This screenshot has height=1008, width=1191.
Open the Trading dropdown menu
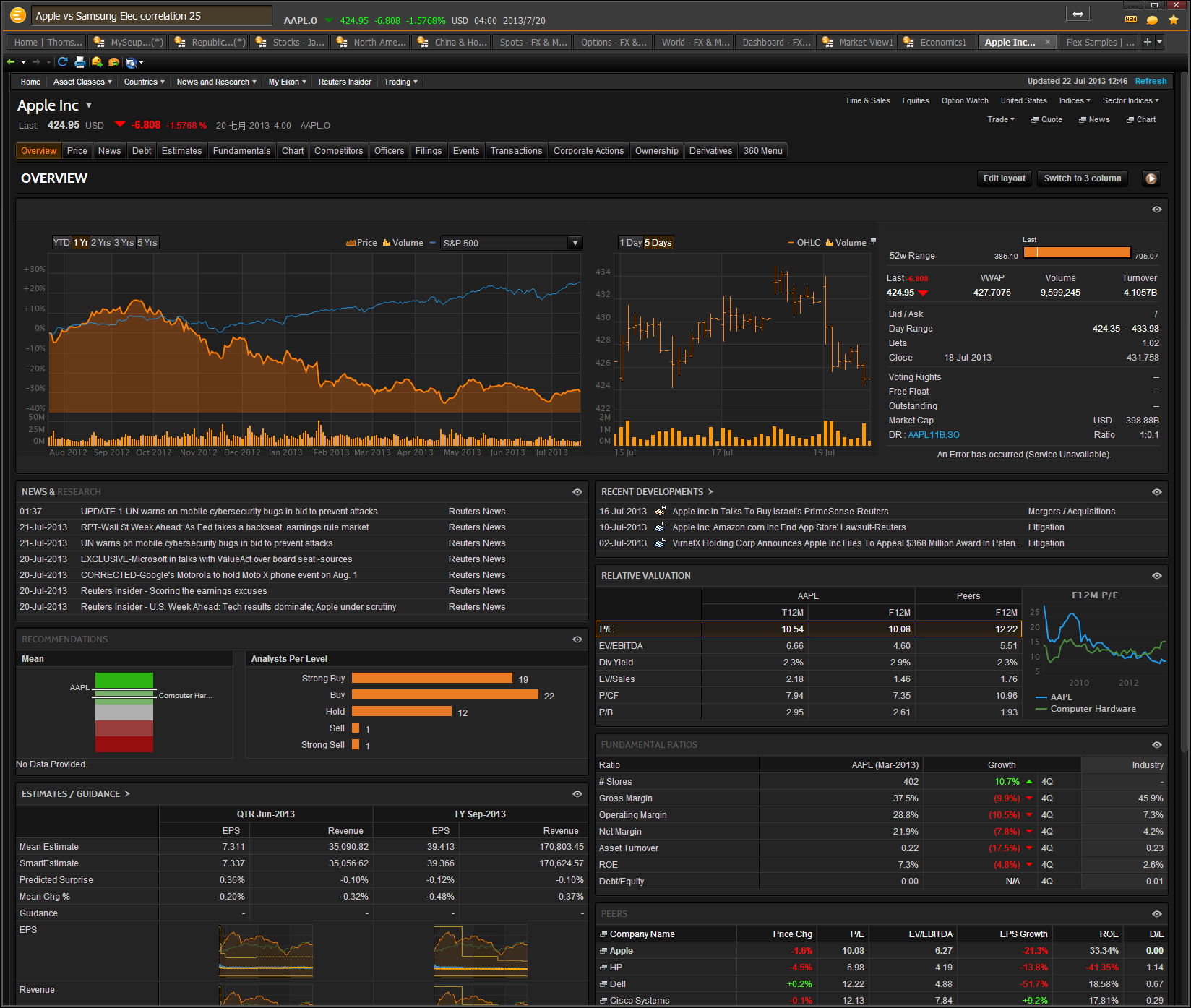click(400, 82)
